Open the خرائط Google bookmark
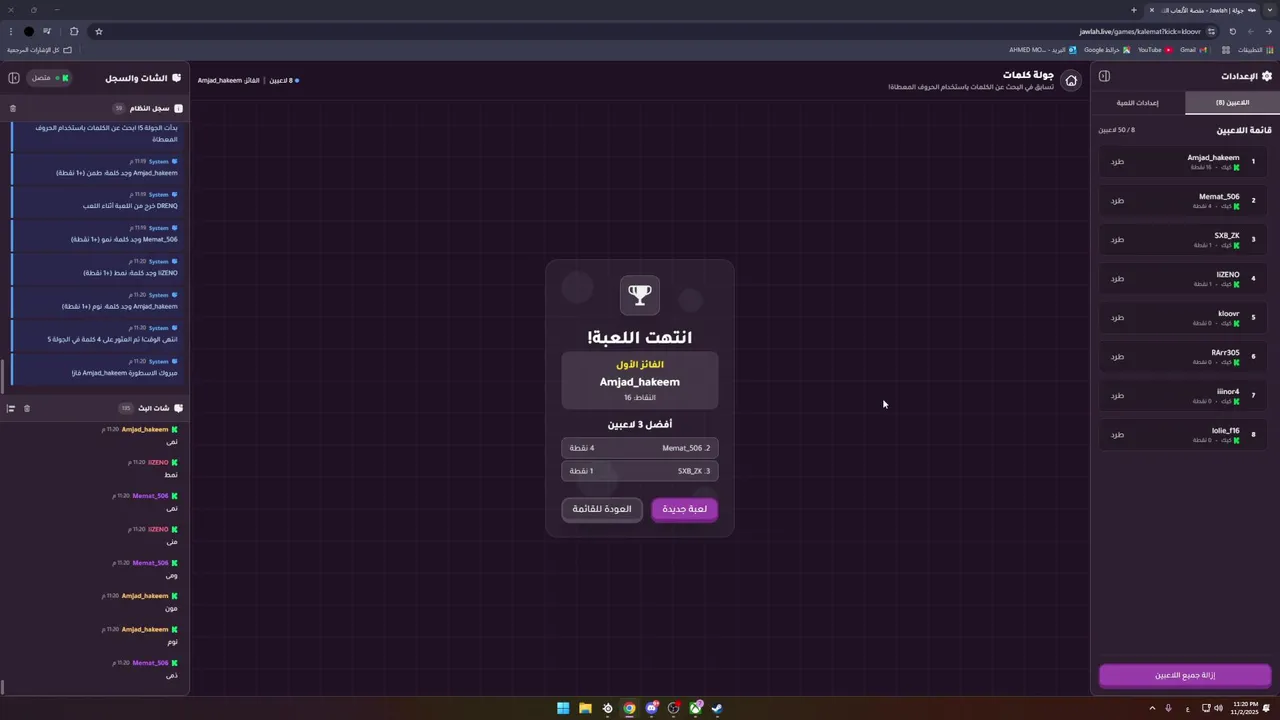The width and height of the screenshot is (1280, 720). click(1107, 50)
